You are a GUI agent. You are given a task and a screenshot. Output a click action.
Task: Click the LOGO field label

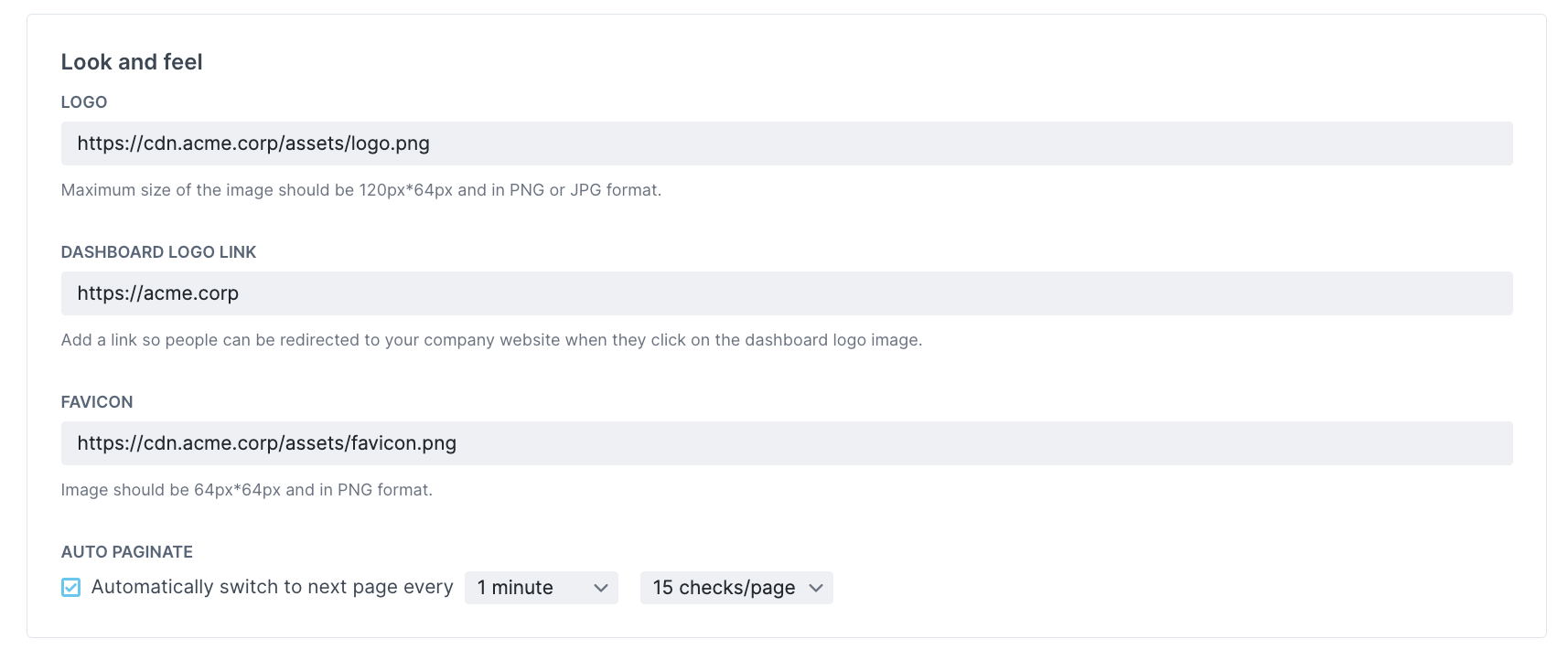click(x=84, y=102)
